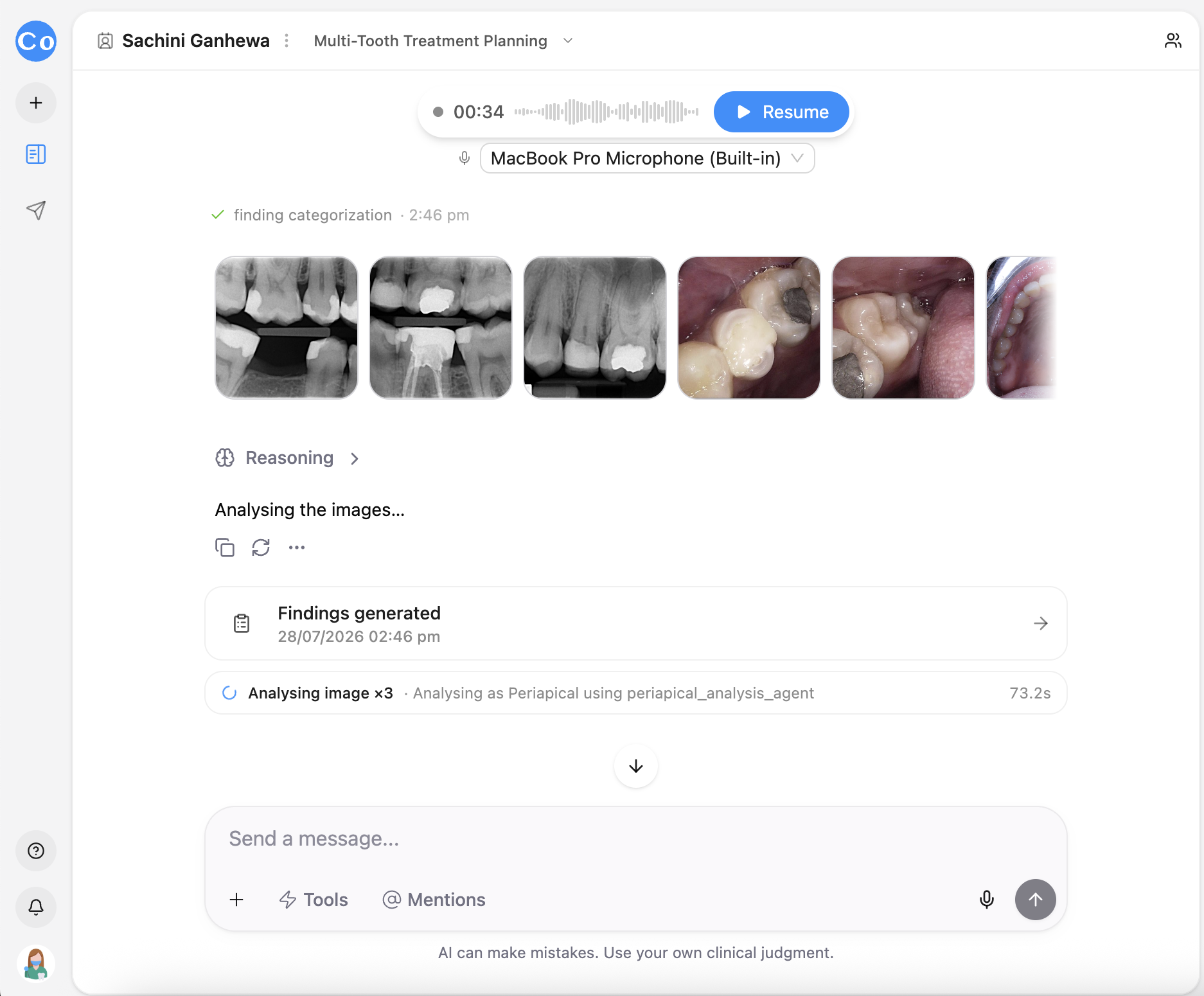Click the Sachini Ganhewa patient name

click(196, 41)
